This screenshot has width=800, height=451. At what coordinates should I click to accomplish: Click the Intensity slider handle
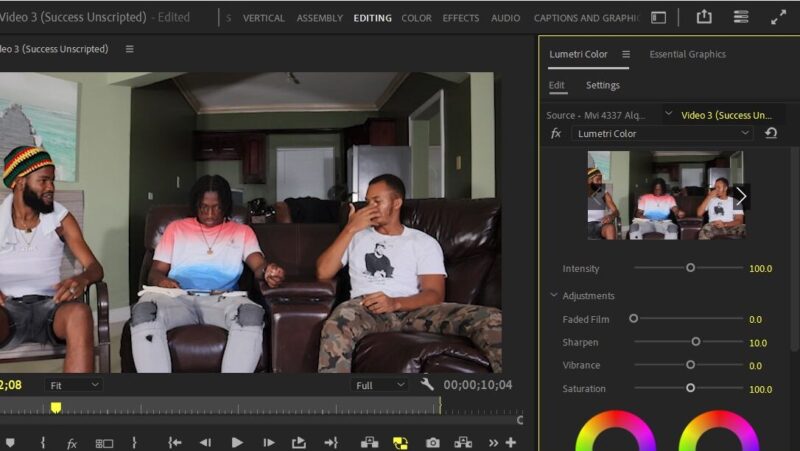pyautogui.click(x=690, y=267)
